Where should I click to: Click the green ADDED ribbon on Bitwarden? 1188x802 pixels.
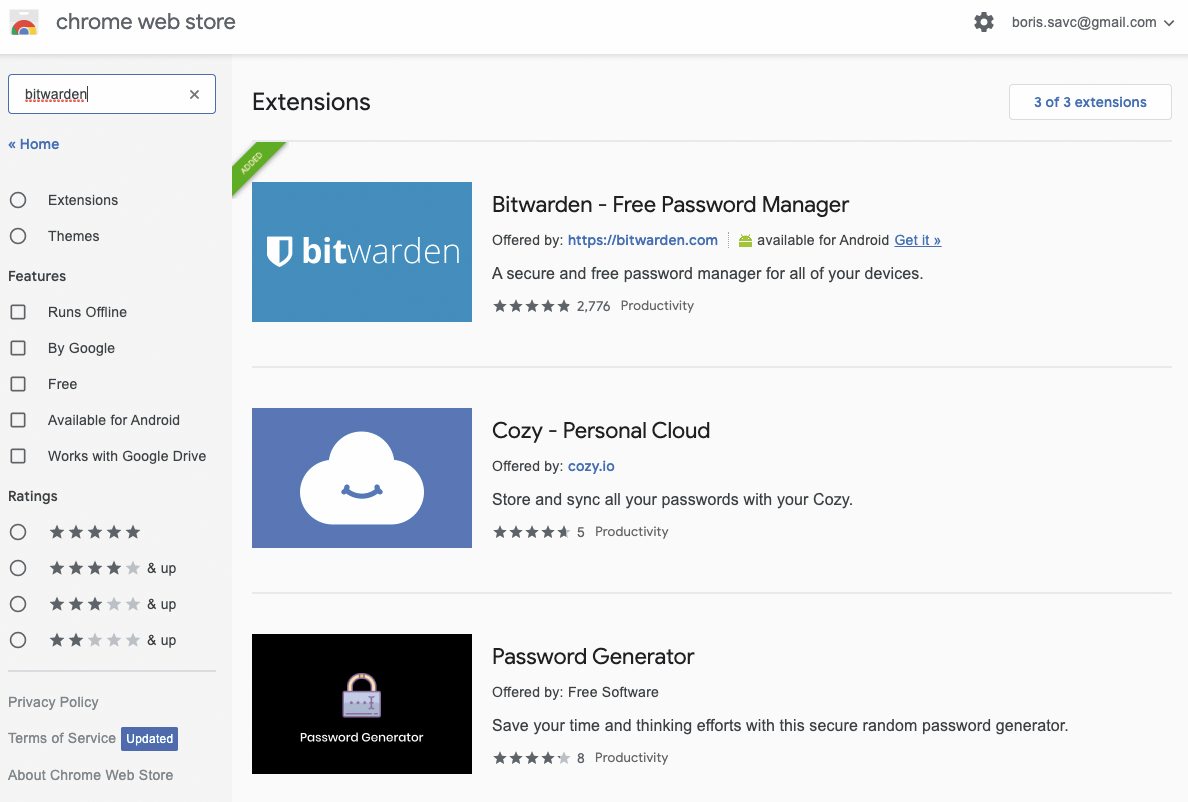[254, 162]
